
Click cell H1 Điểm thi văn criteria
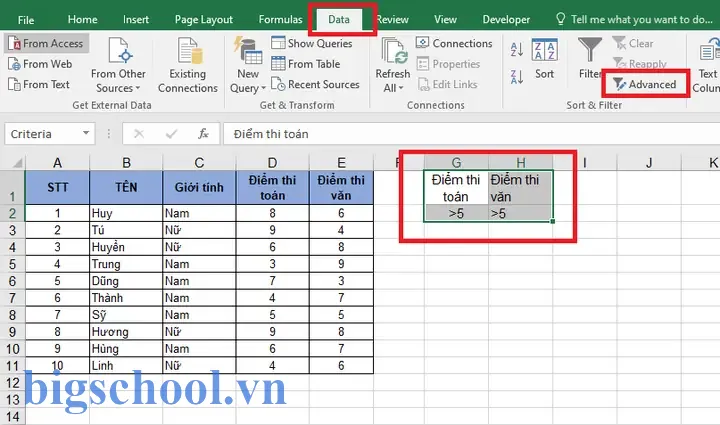pyautogui.click(x=521, y=188)
